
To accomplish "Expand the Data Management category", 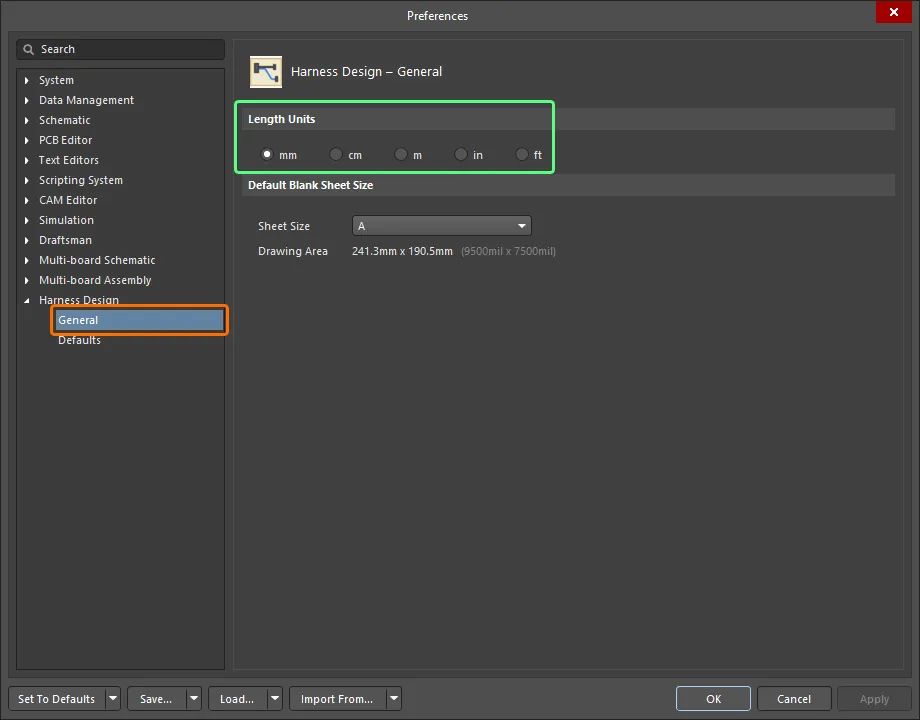I will pyautogui.click(x=27, y=100).
